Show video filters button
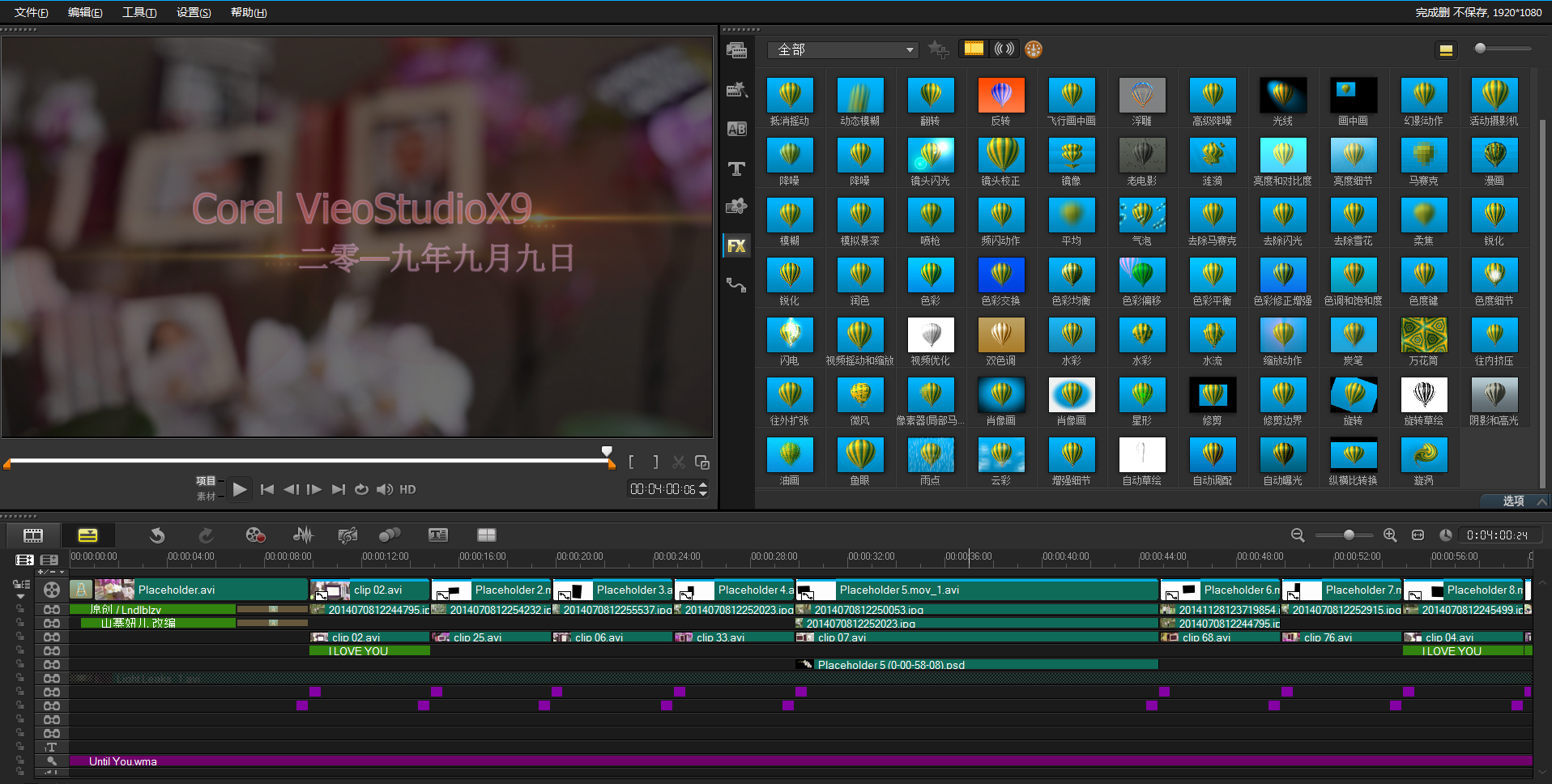This screenshot has height=784, width=1552. [x=974, y=49]
